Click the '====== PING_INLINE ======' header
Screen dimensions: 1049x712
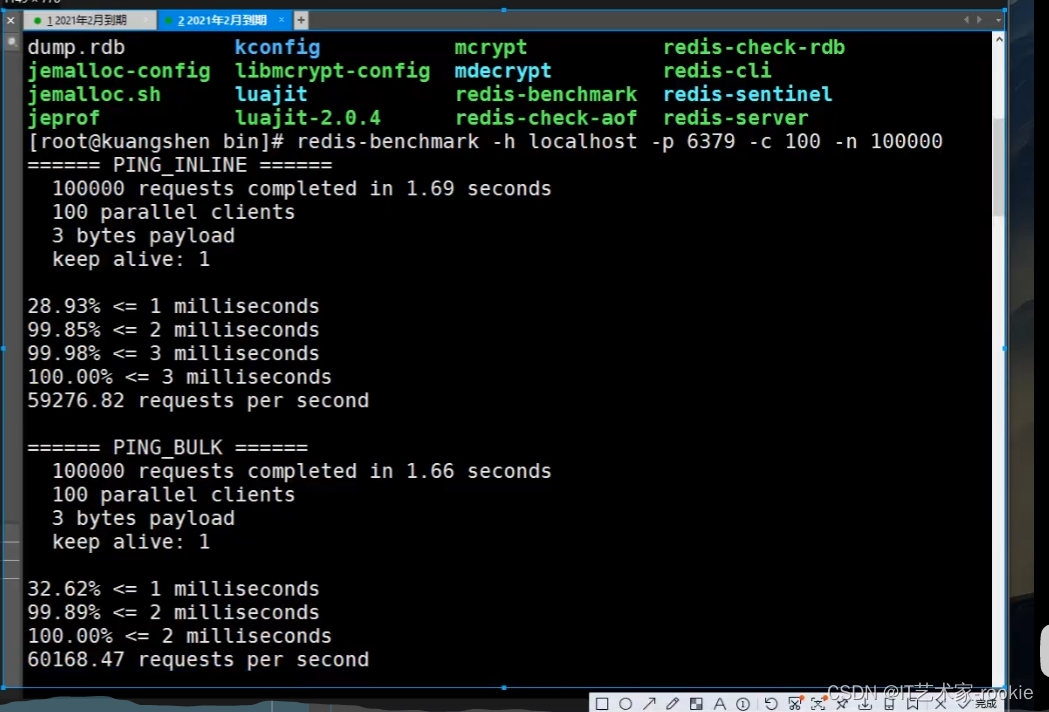[180, 165]
